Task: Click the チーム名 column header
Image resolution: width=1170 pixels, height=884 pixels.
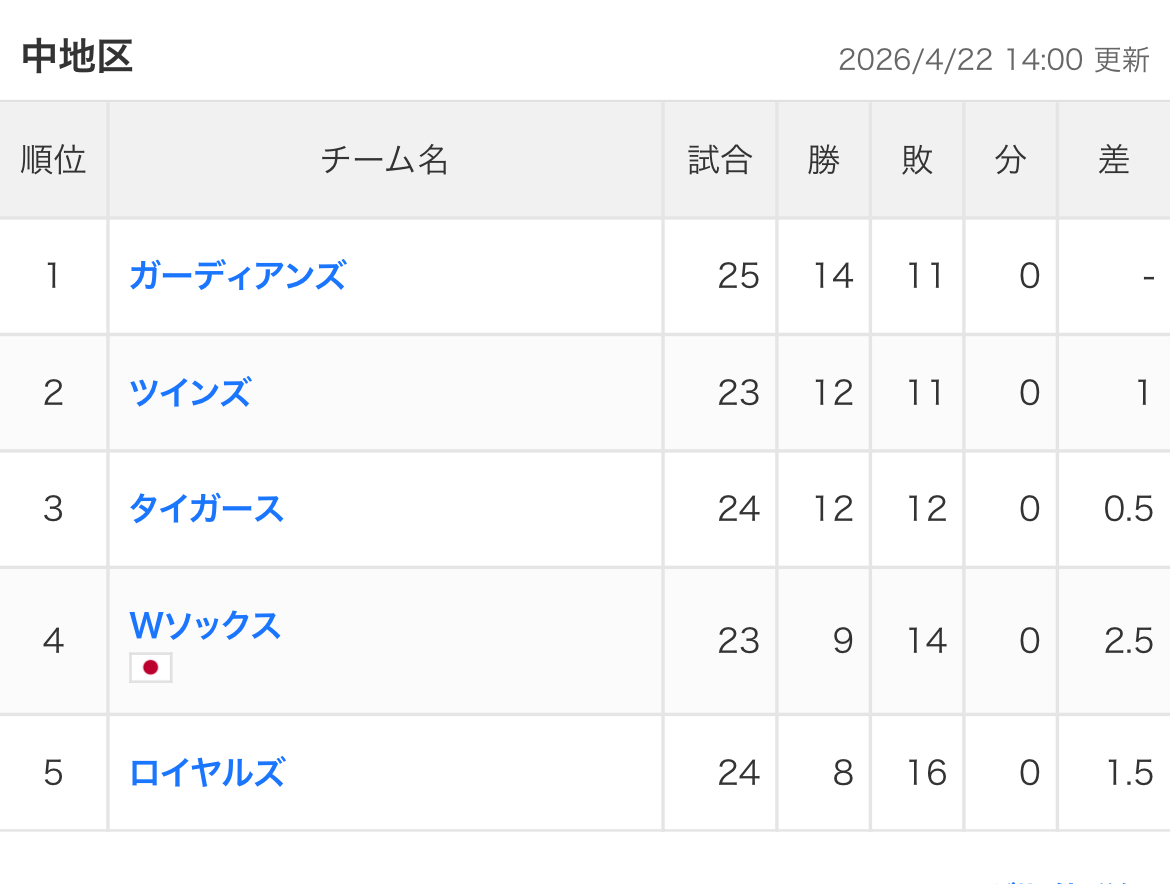Action: click(x=384, y=160)
